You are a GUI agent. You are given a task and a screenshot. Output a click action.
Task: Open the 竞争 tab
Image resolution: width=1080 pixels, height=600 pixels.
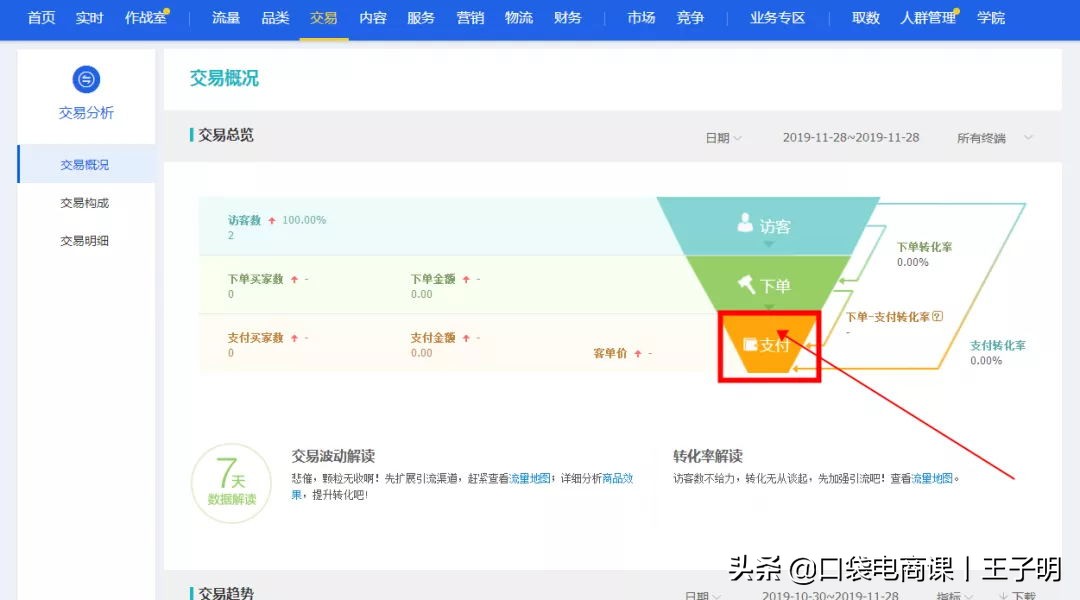coord(690,18)
